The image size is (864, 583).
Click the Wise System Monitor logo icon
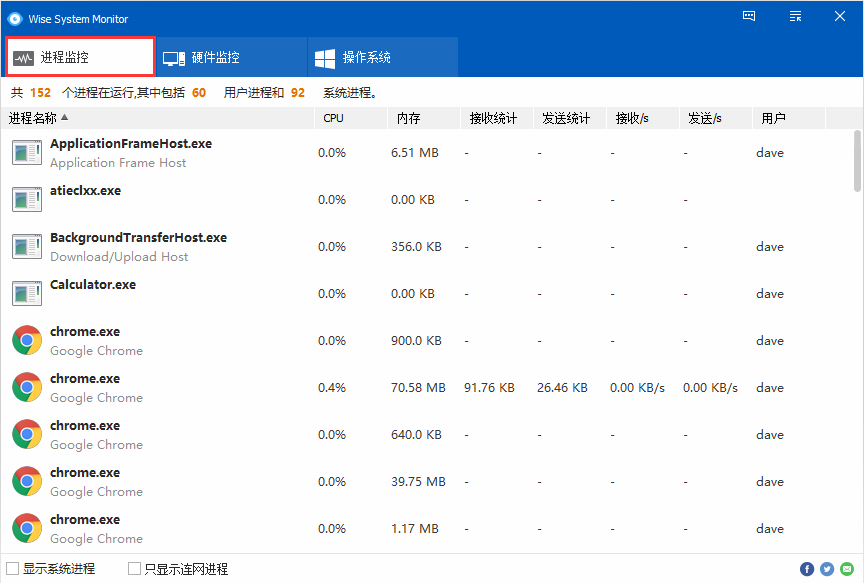[x=15, y=19]
